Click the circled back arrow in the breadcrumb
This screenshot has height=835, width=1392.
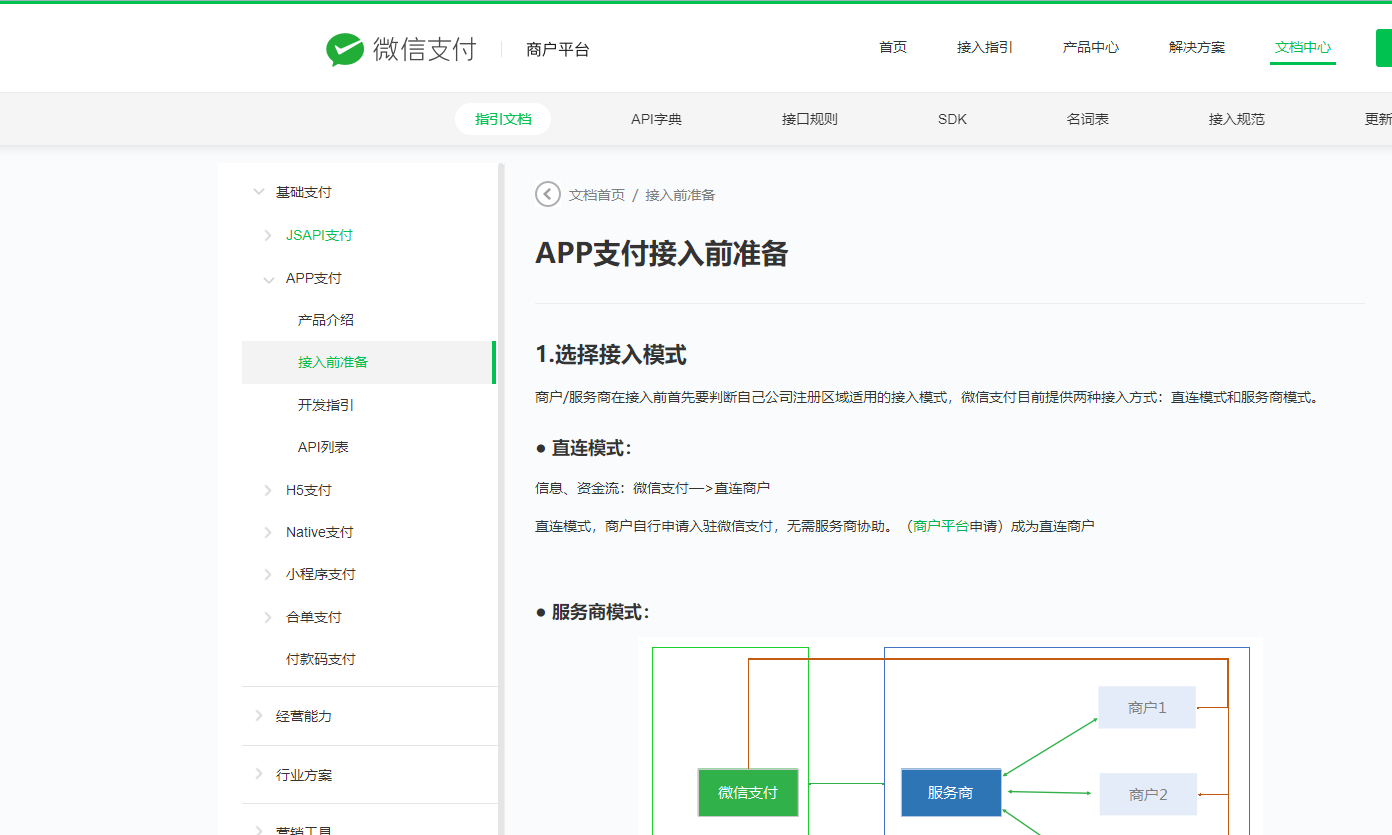tap(548, 194)
